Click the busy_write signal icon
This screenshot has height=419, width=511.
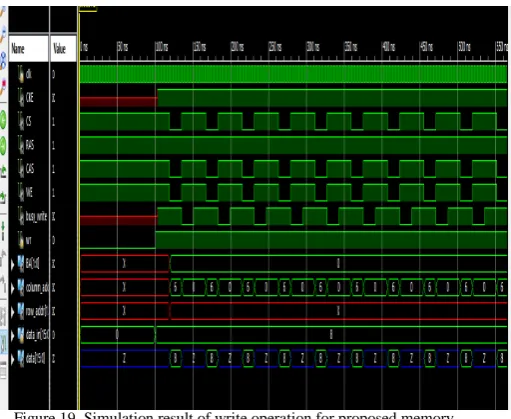pyautogui.click(x=21, y=216)
